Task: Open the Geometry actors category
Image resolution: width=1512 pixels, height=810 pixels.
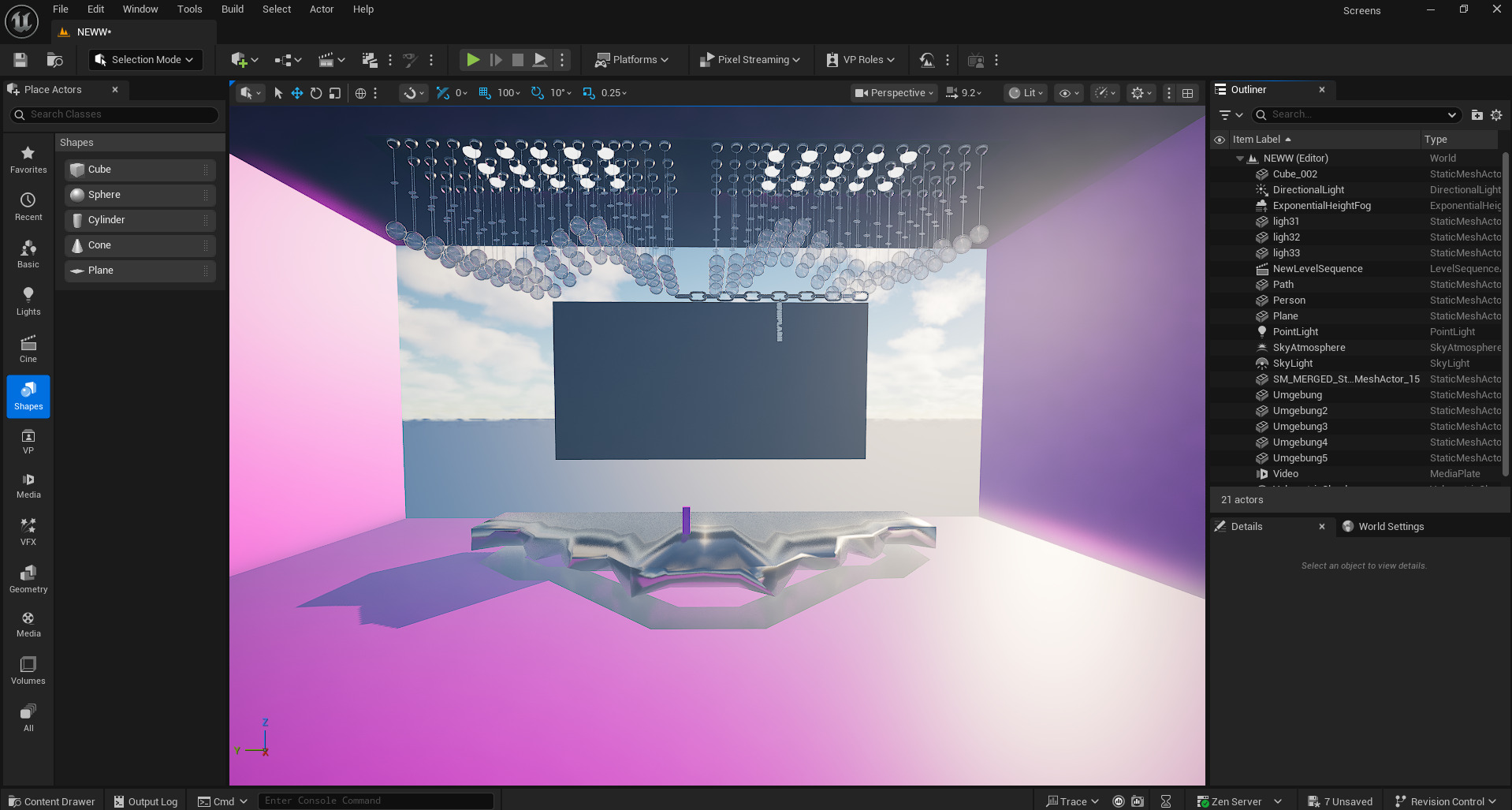Action: (28, 579)
